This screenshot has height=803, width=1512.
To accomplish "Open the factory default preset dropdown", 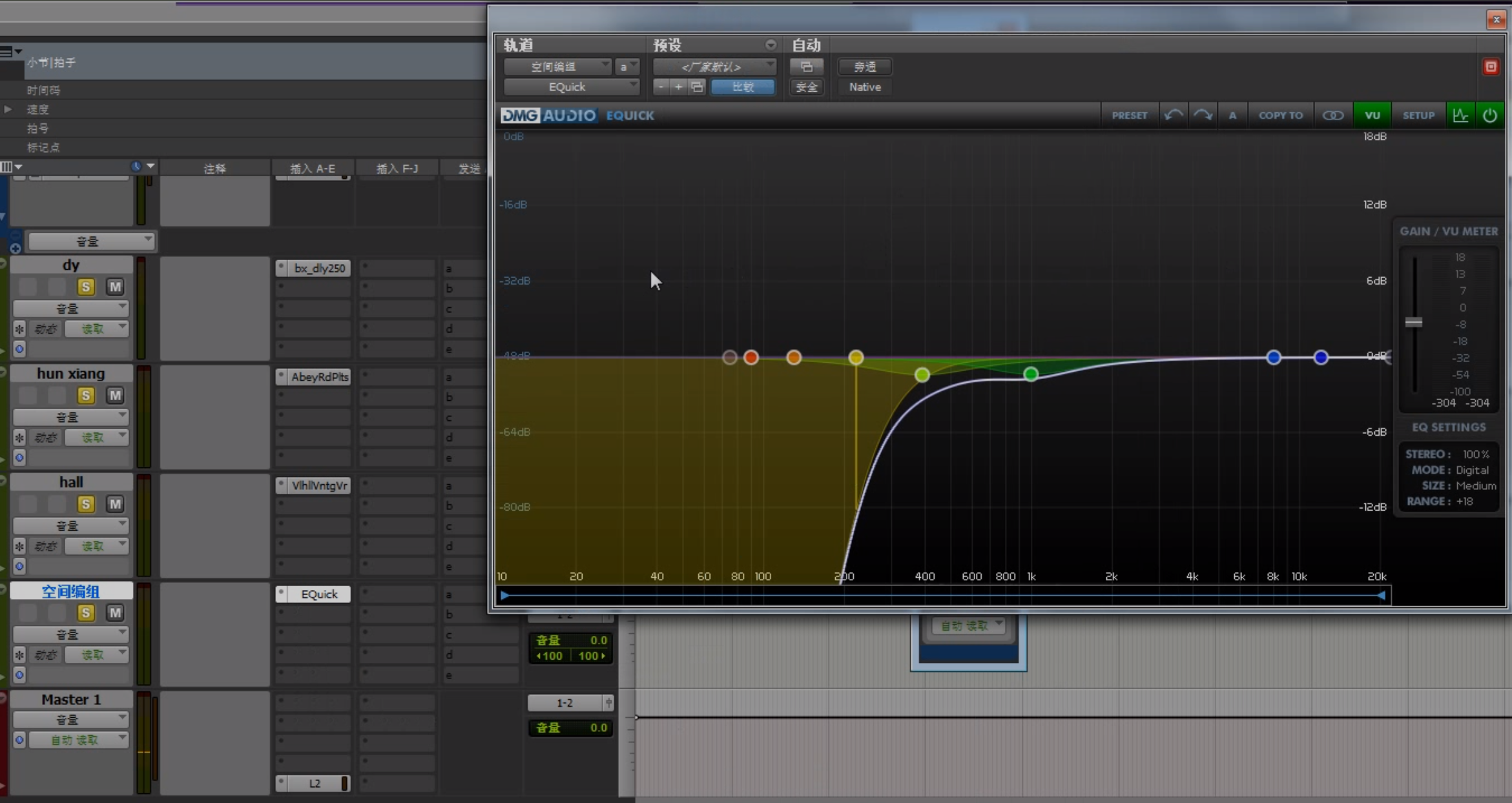I will (x=714, y=66).
